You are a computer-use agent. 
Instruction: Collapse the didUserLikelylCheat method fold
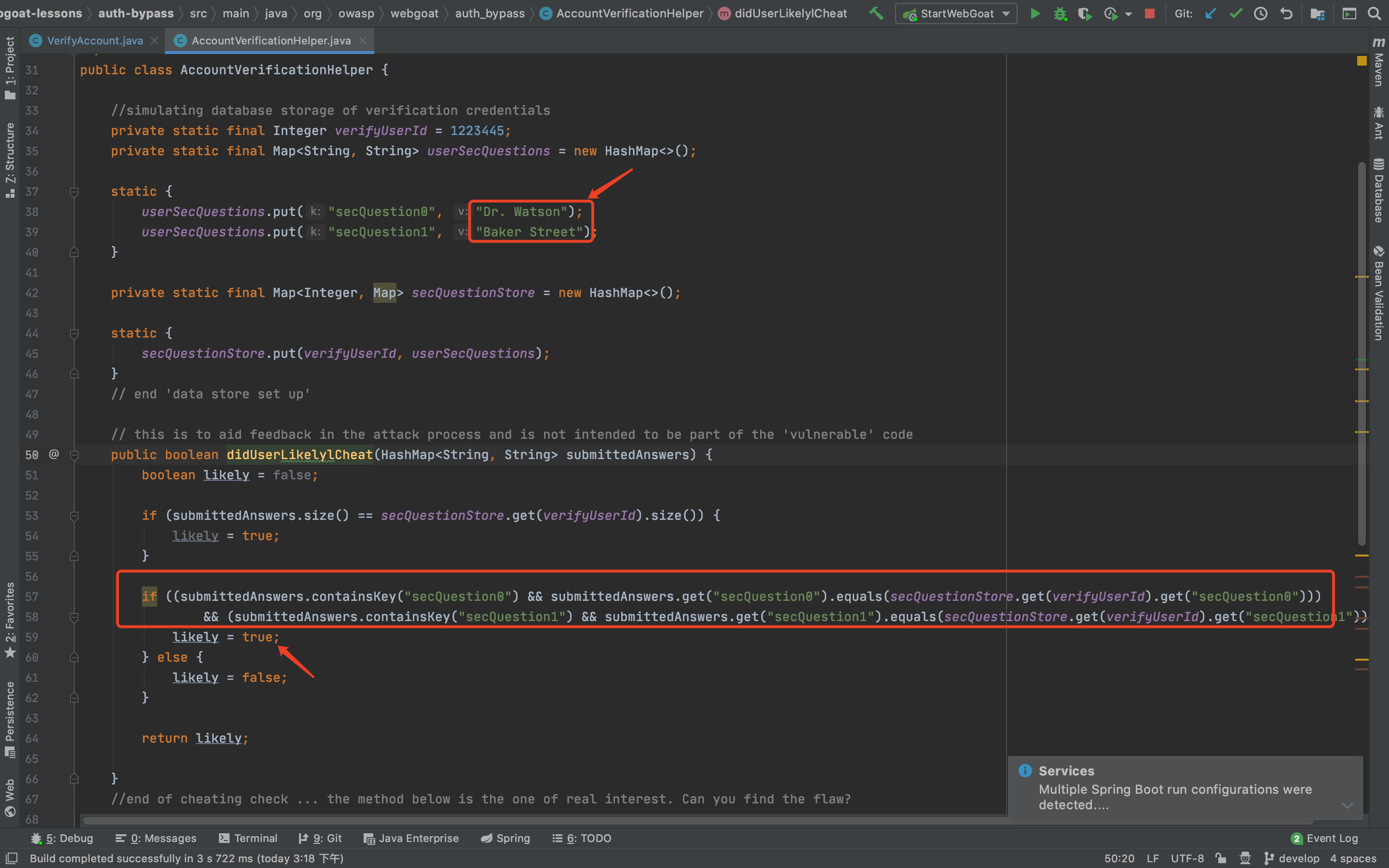pyautogui.click(x=74, y=455)
